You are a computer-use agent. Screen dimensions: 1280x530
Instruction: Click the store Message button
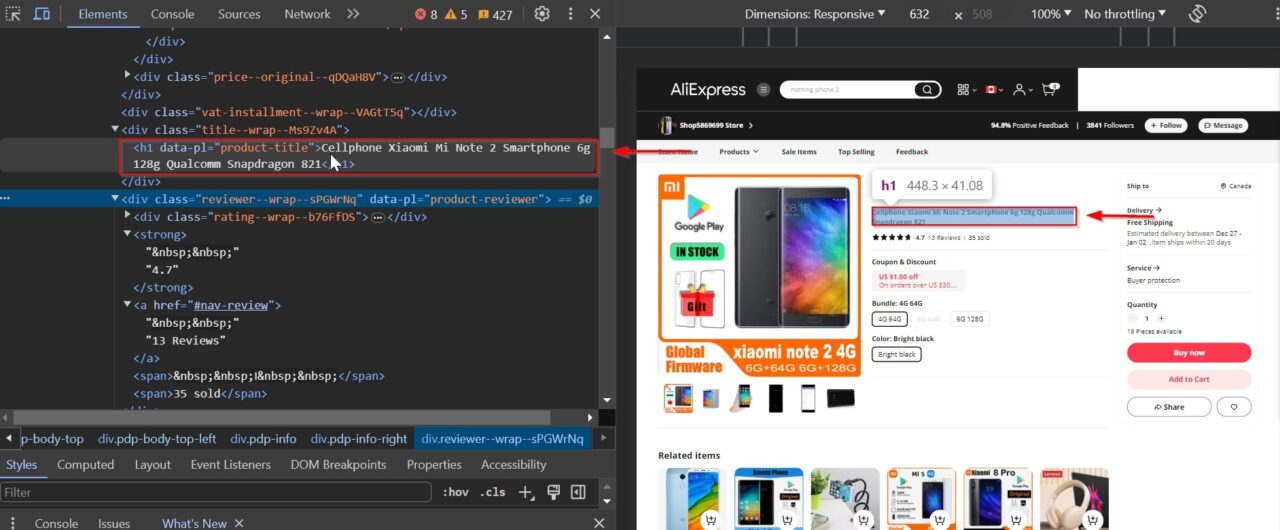pyautogui.click(x=1223, y=125)
